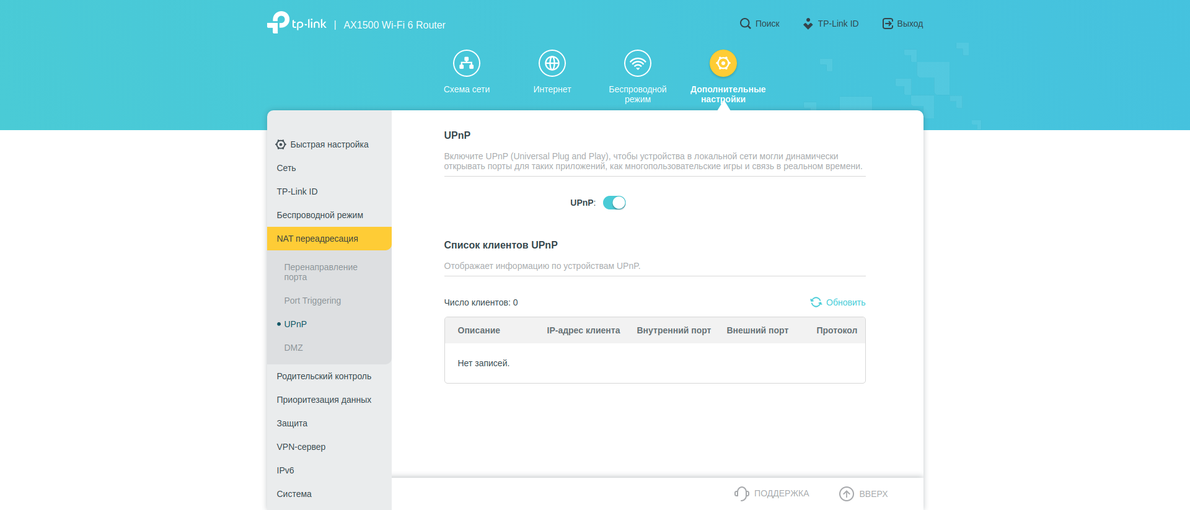
Task: Click the Дополнительные настройки tab label
Action: click(728, 94)
